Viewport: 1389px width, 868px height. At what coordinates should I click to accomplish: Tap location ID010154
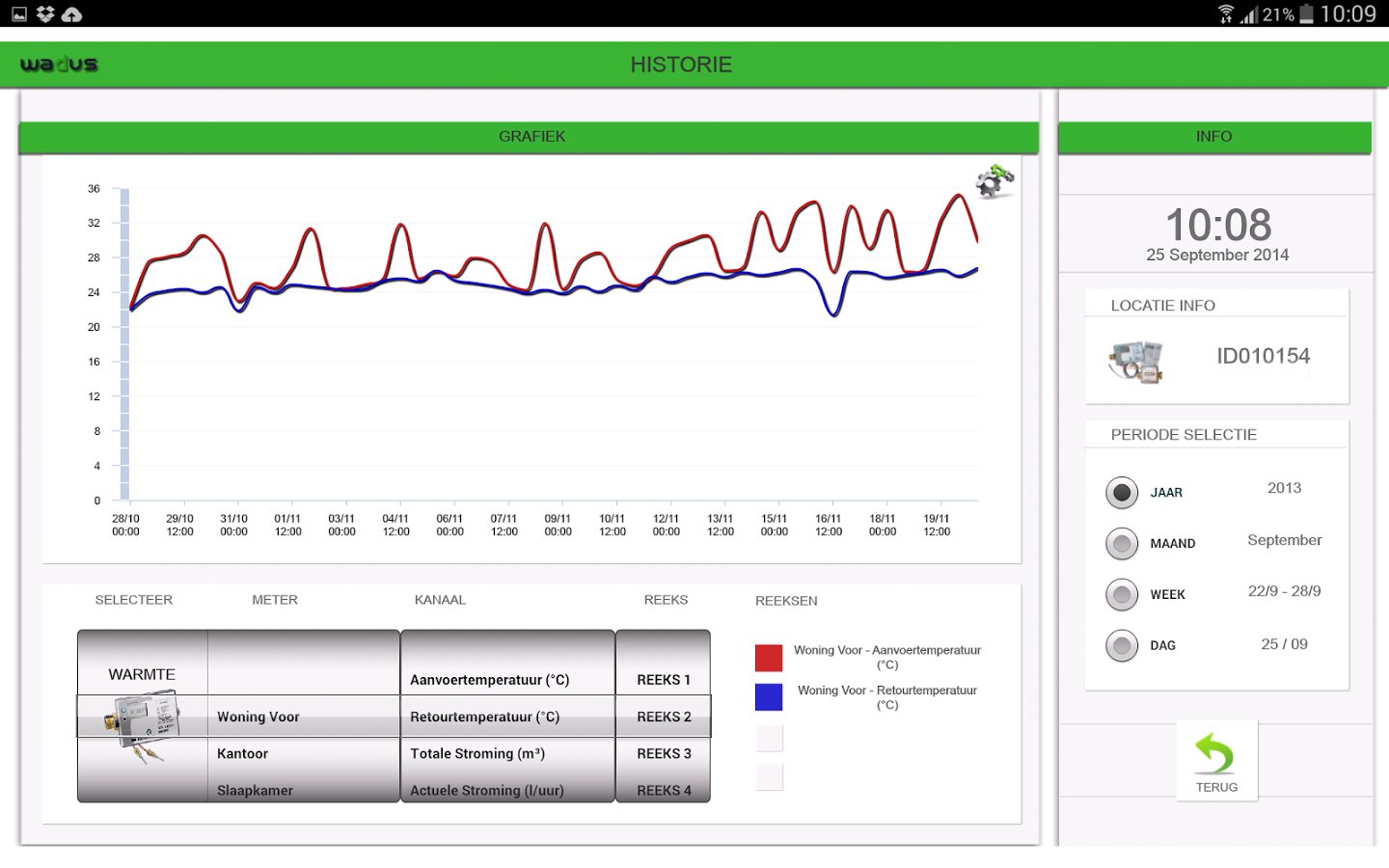click(1263, 356)
